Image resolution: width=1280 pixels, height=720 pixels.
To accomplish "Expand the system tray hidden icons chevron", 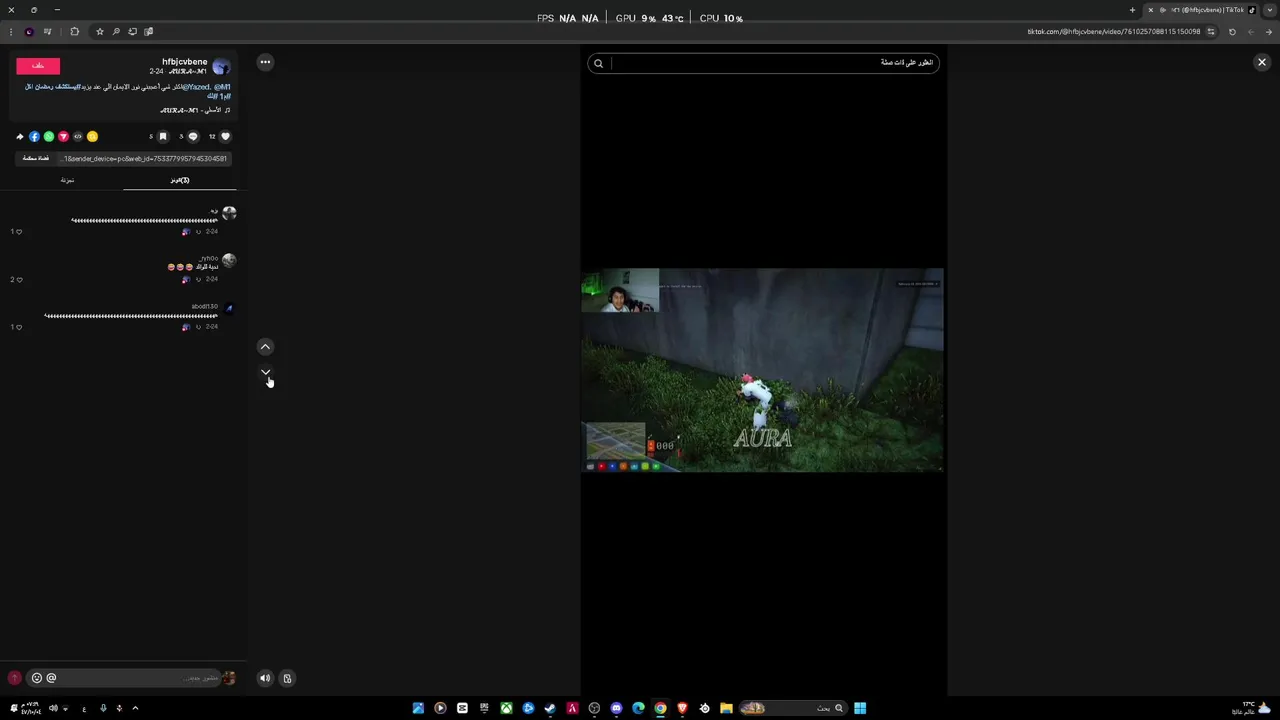I will coord(135,708).
